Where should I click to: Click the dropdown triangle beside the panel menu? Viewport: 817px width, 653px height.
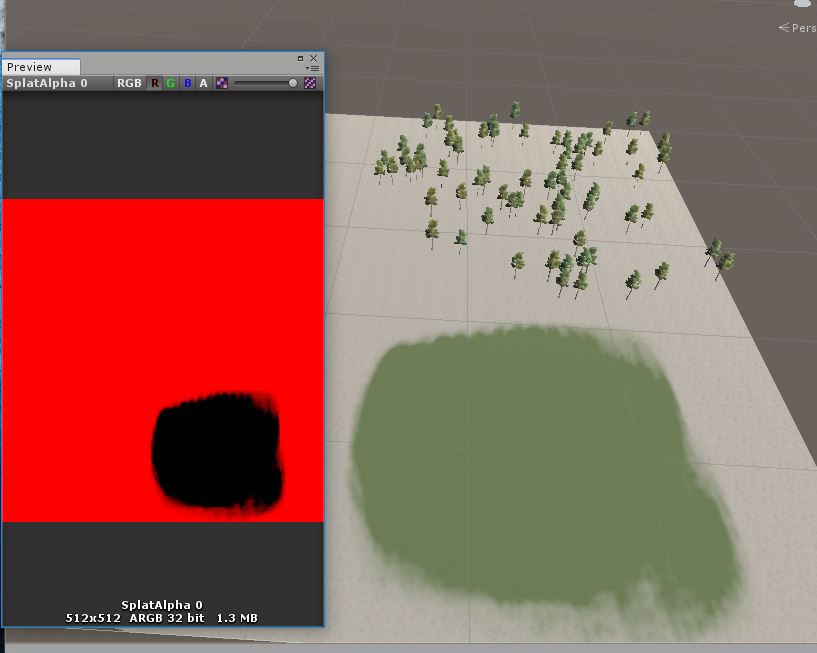tap(307, 67)
